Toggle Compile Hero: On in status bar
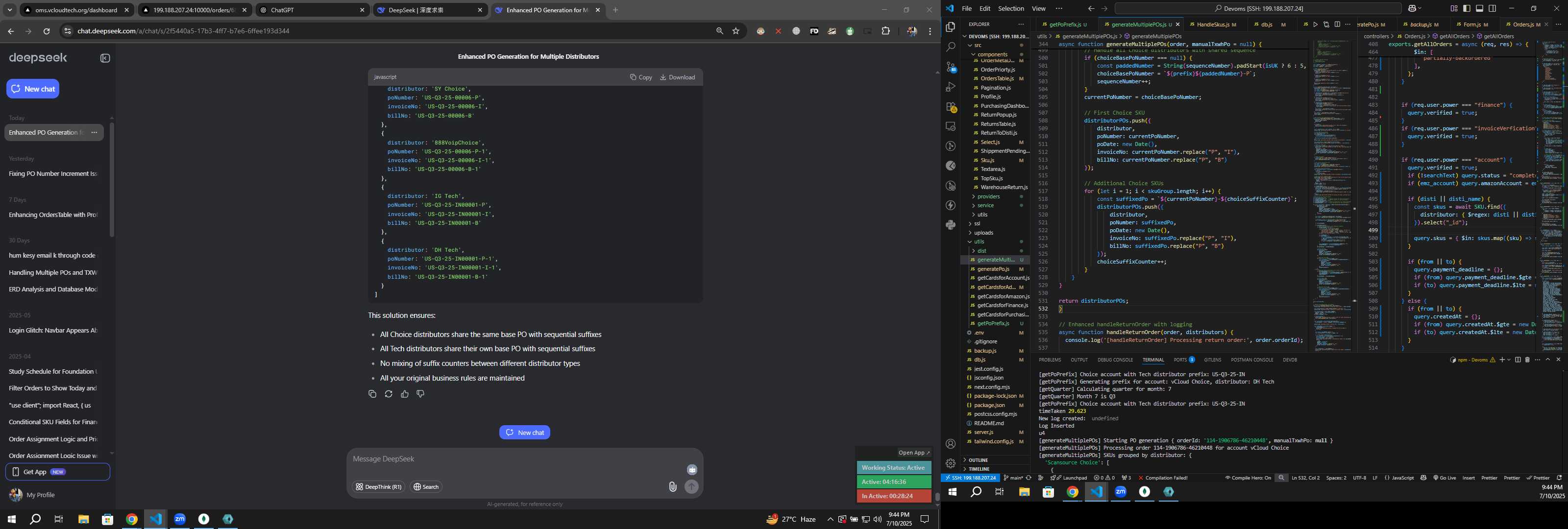This screenshot has width=1568, height=529. coord(1248,478)
